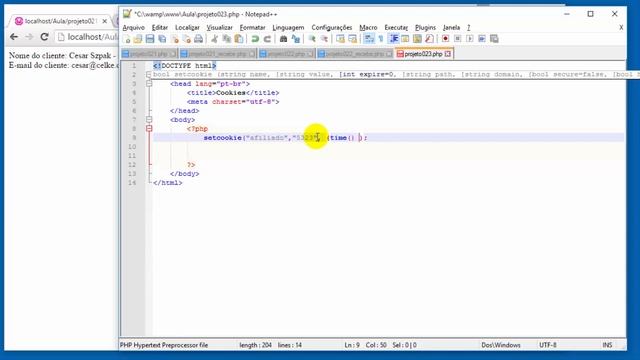Open user defined language dialog icon
Screen dimensions: 640x360
coord(405,39)
